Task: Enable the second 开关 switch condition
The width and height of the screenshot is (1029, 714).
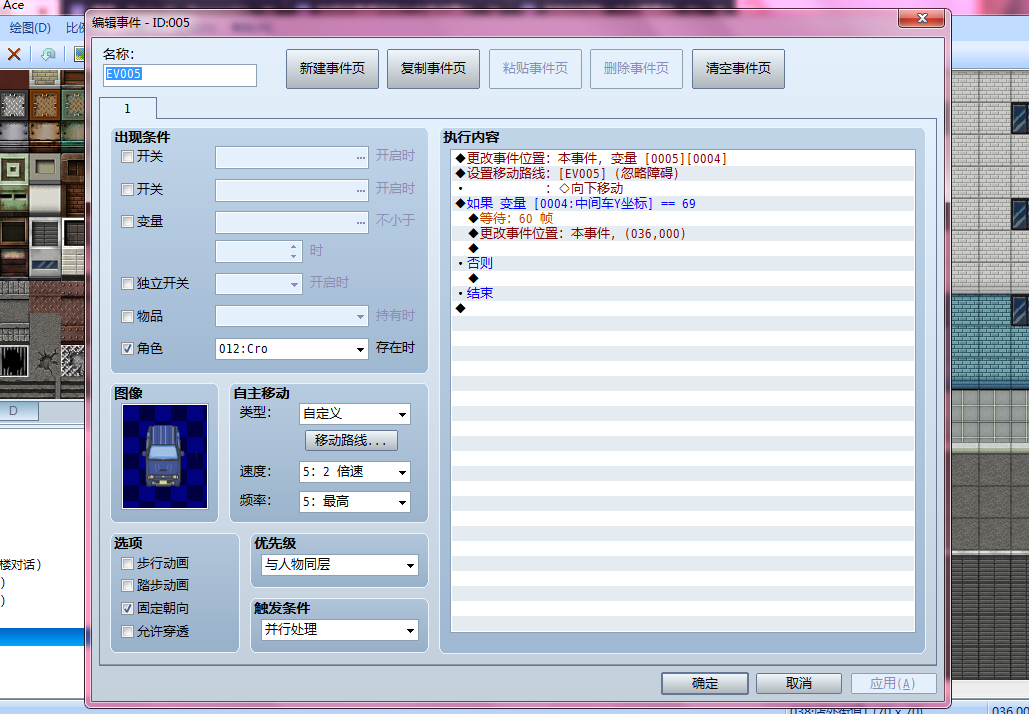Action: click(x=127, y=190)
